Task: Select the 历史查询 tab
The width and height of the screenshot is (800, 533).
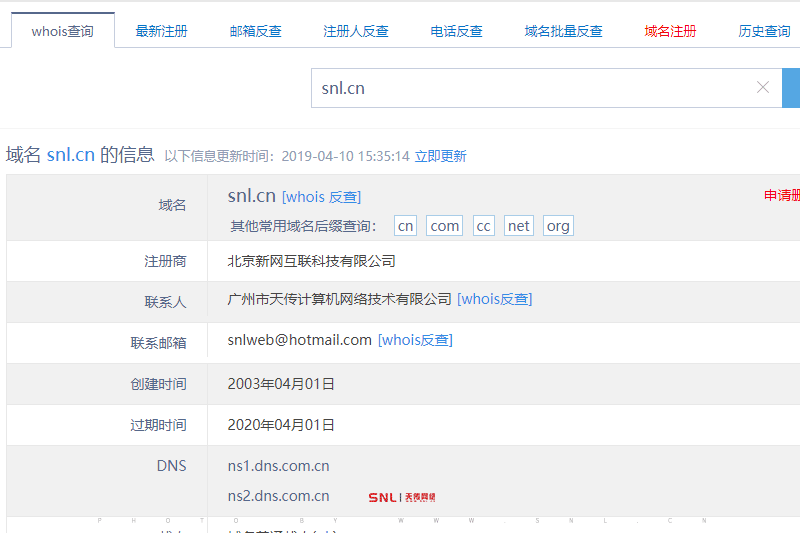Action: click(764, 31)
